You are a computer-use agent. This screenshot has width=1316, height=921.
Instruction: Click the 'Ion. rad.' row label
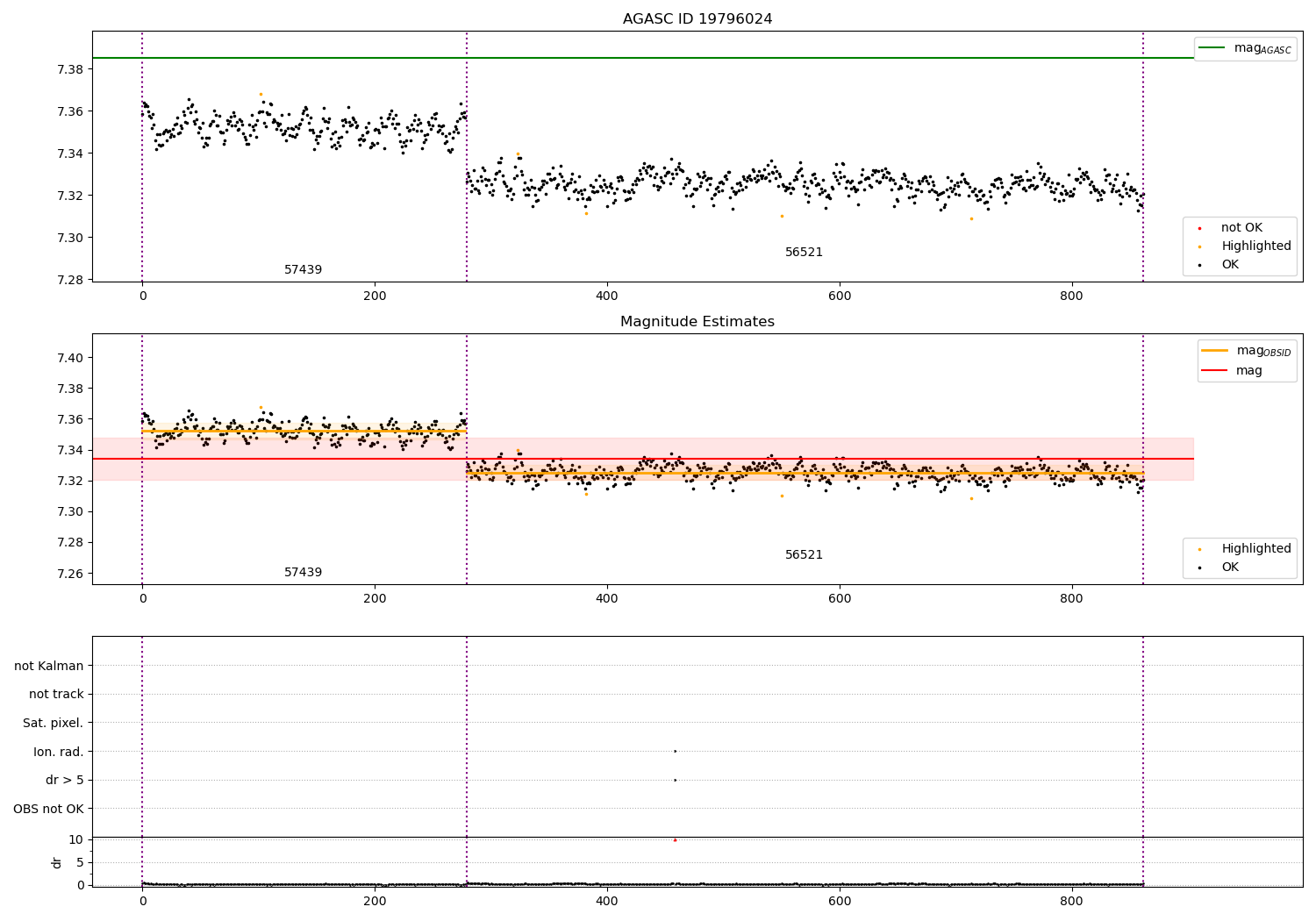tap(59, 752)
